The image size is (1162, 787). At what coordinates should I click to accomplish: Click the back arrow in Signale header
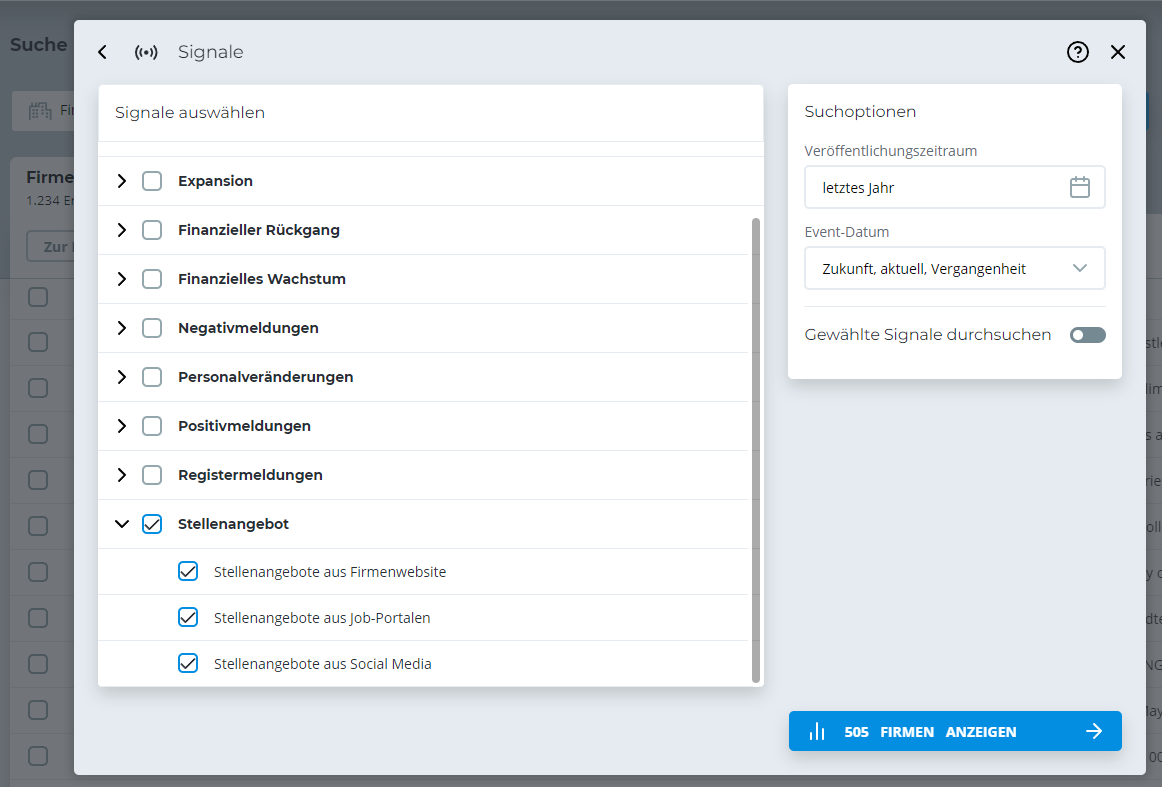click(102, 52)
